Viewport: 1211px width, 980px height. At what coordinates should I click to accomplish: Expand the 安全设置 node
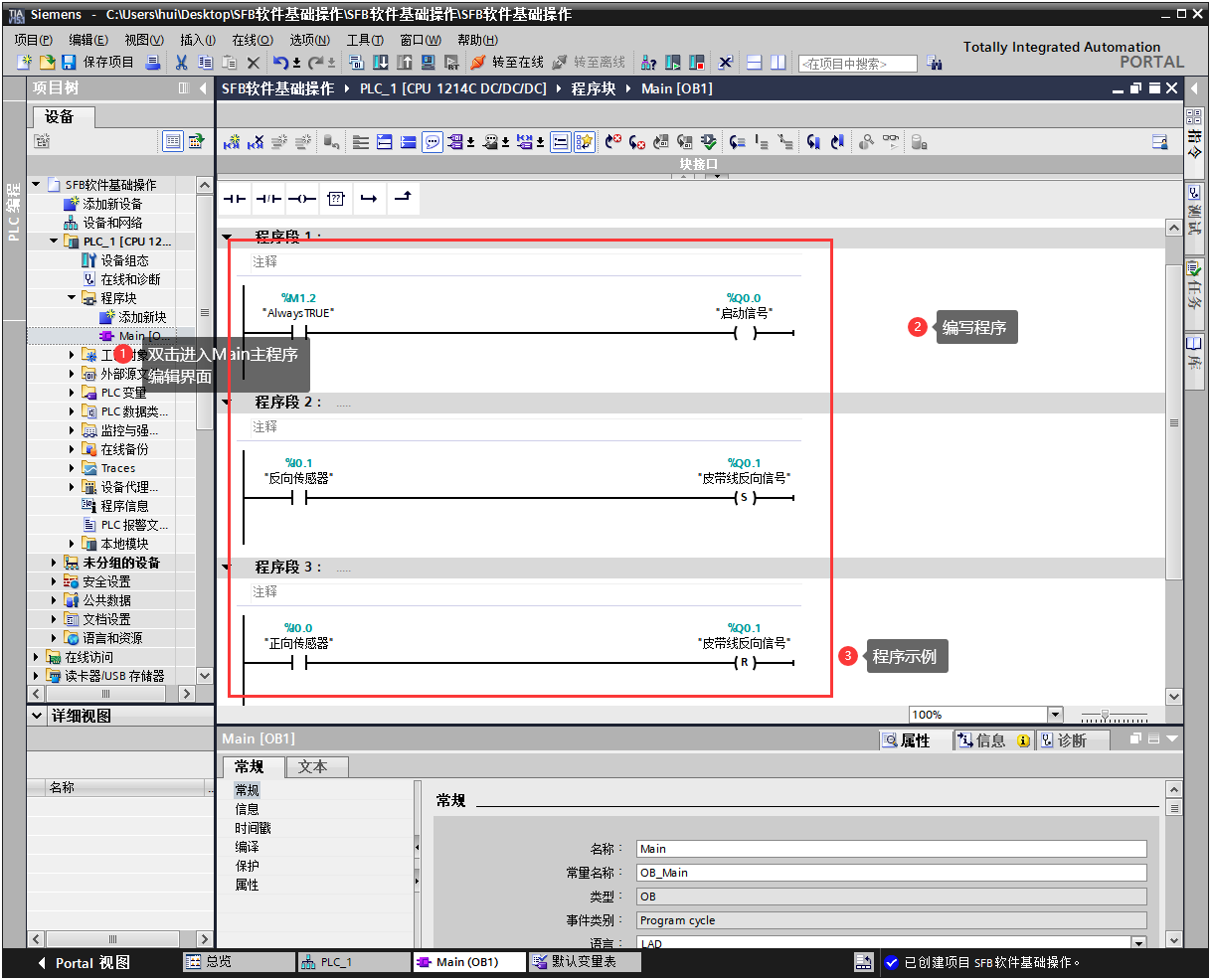point(55,581)
